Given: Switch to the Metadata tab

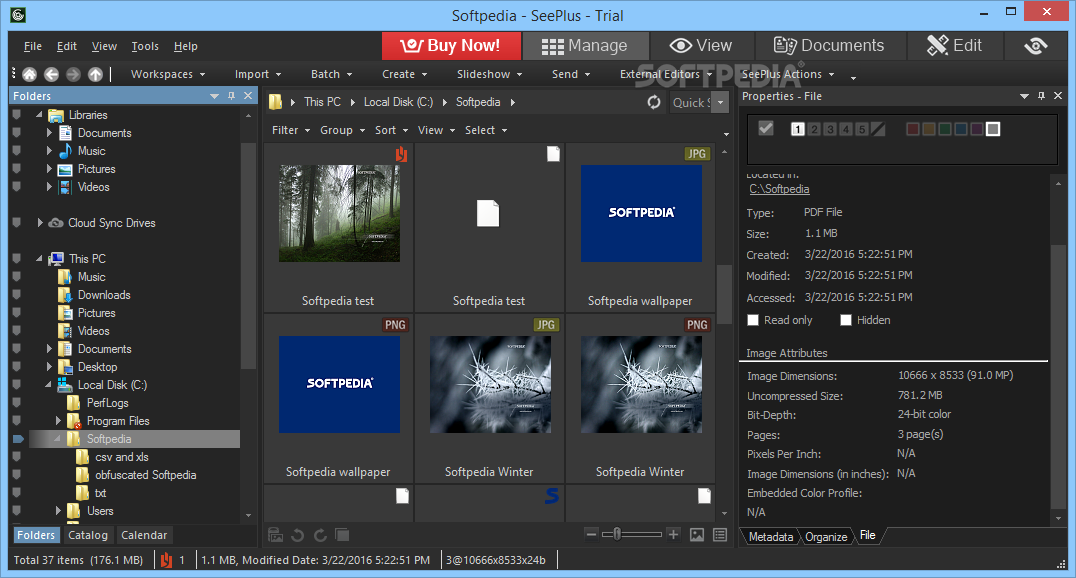Looking at the screenshot, I should pos(771,537).
